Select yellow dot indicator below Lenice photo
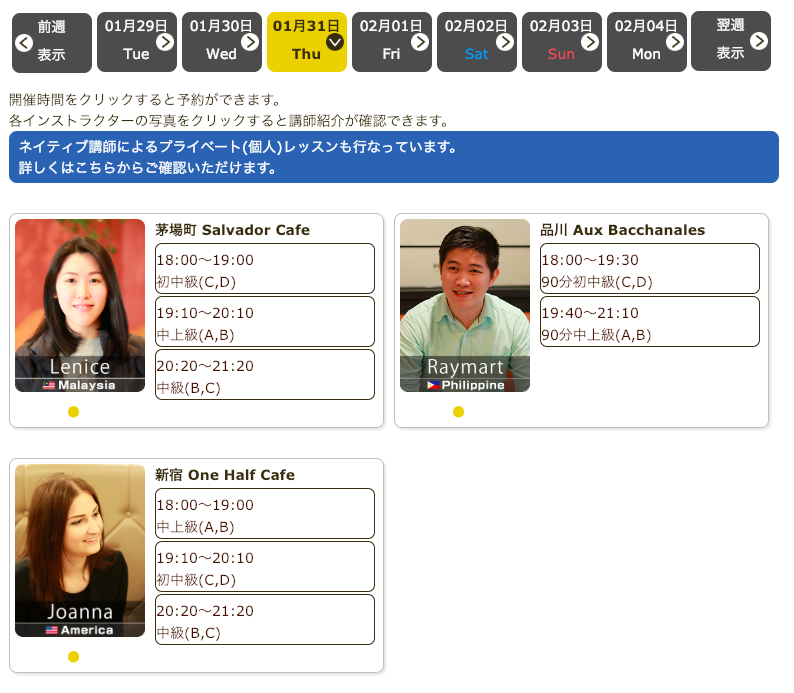This screenshot has width=794, height=693. [x=73, y=412]
